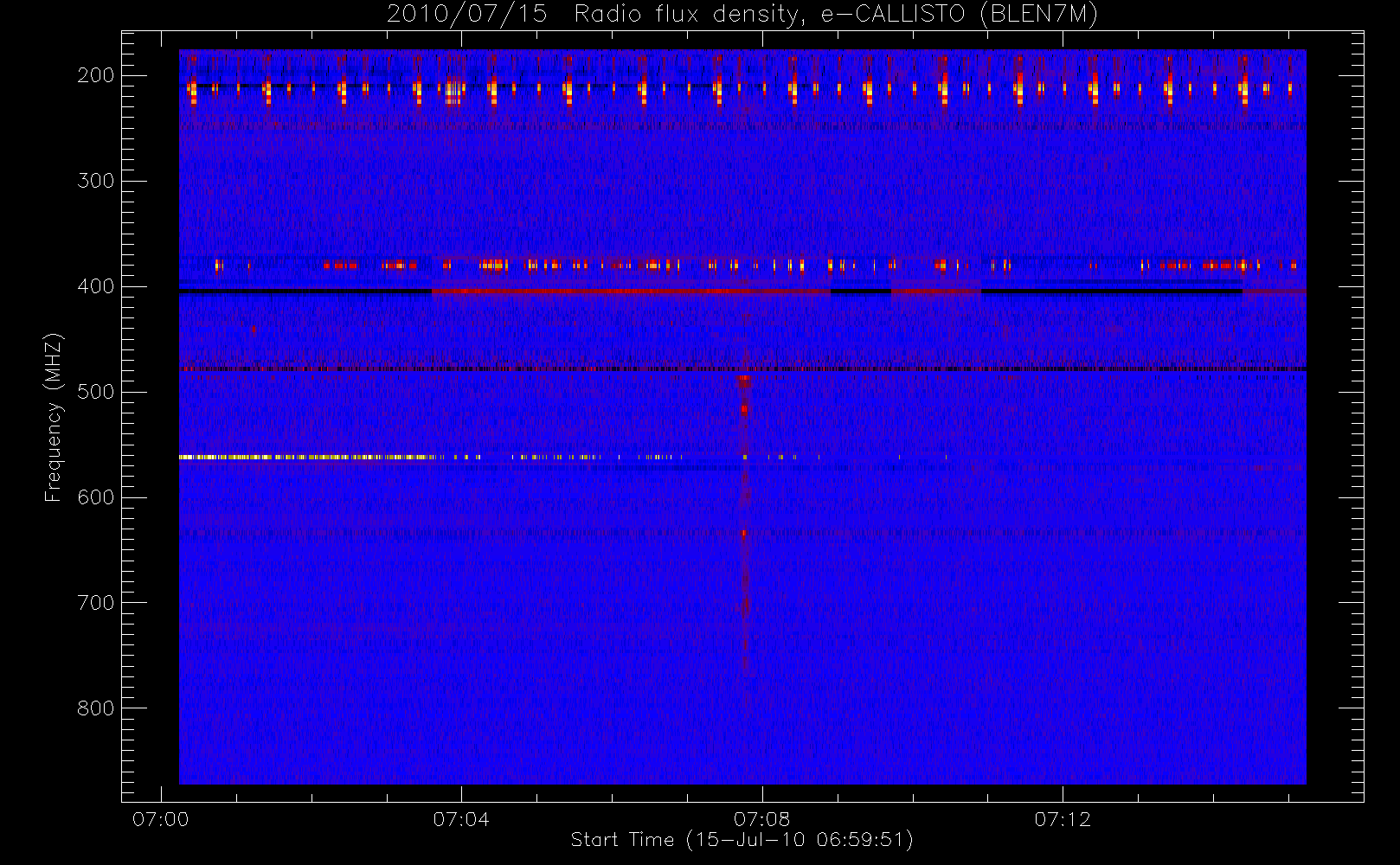Click the '07:04' time axis label
Screen dimensions: 1400x865
point(461,819)
